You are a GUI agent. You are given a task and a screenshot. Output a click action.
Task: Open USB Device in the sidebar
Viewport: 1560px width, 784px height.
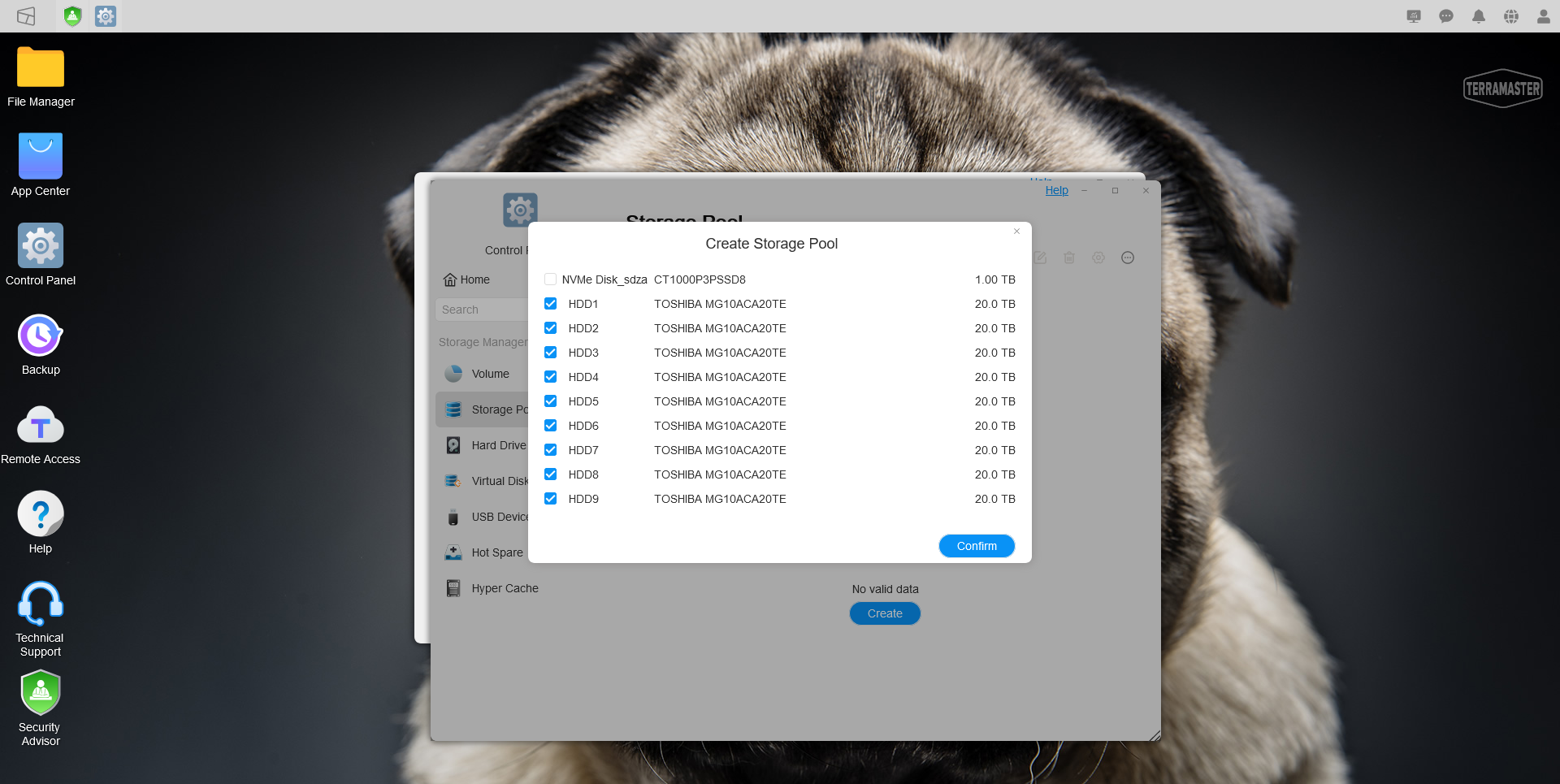coord(482,517)
